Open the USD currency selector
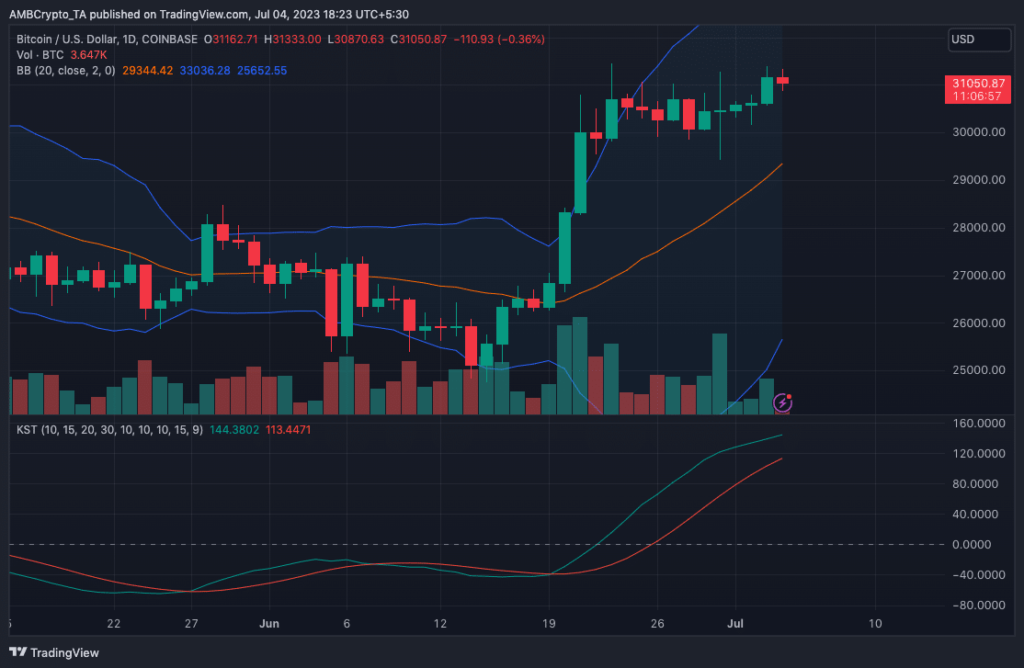This screenshot has height=668, width=1024. (x=978, y=40)
